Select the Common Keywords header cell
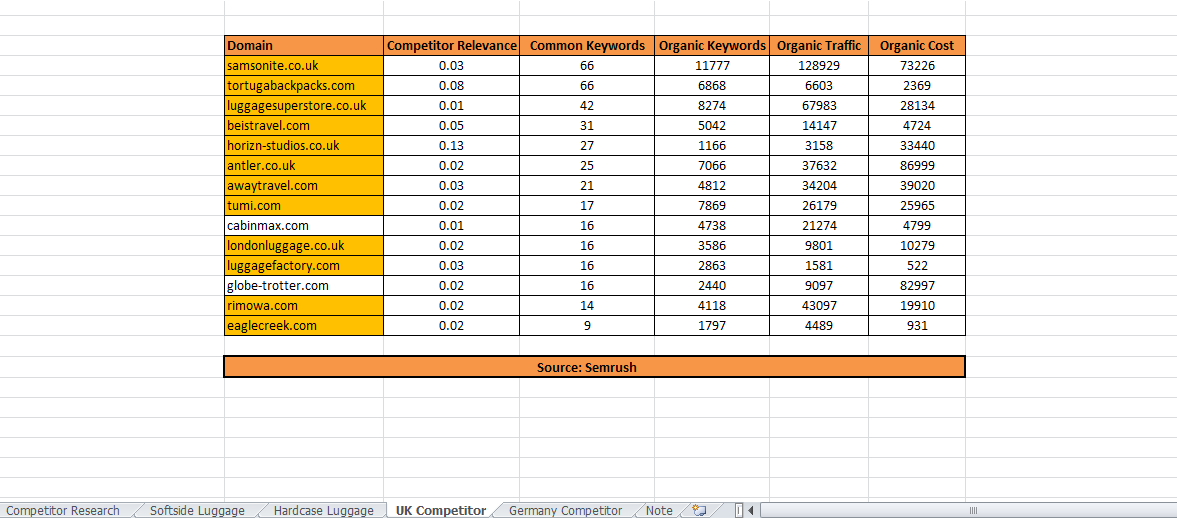The image size is (1177, 519). point(587,45)
